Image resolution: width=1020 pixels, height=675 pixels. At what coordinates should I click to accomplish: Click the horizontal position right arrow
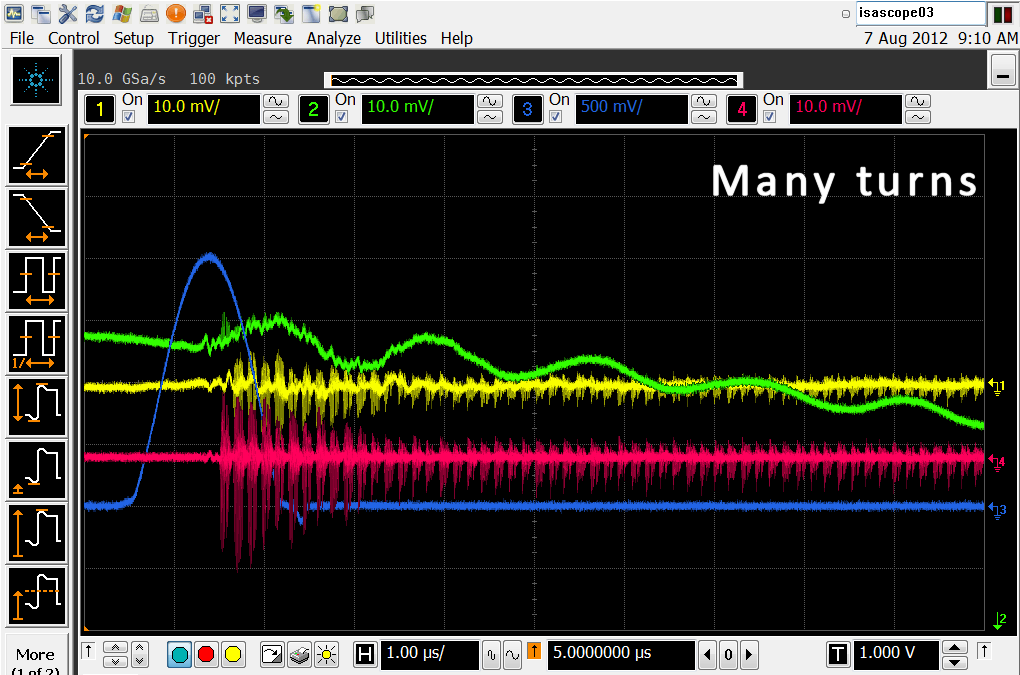pyautogui.click(x=749, y=655)
